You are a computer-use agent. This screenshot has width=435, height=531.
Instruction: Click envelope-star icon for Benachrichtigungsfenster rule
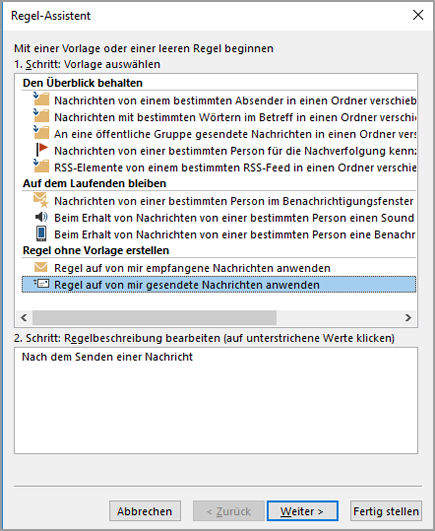41,200
